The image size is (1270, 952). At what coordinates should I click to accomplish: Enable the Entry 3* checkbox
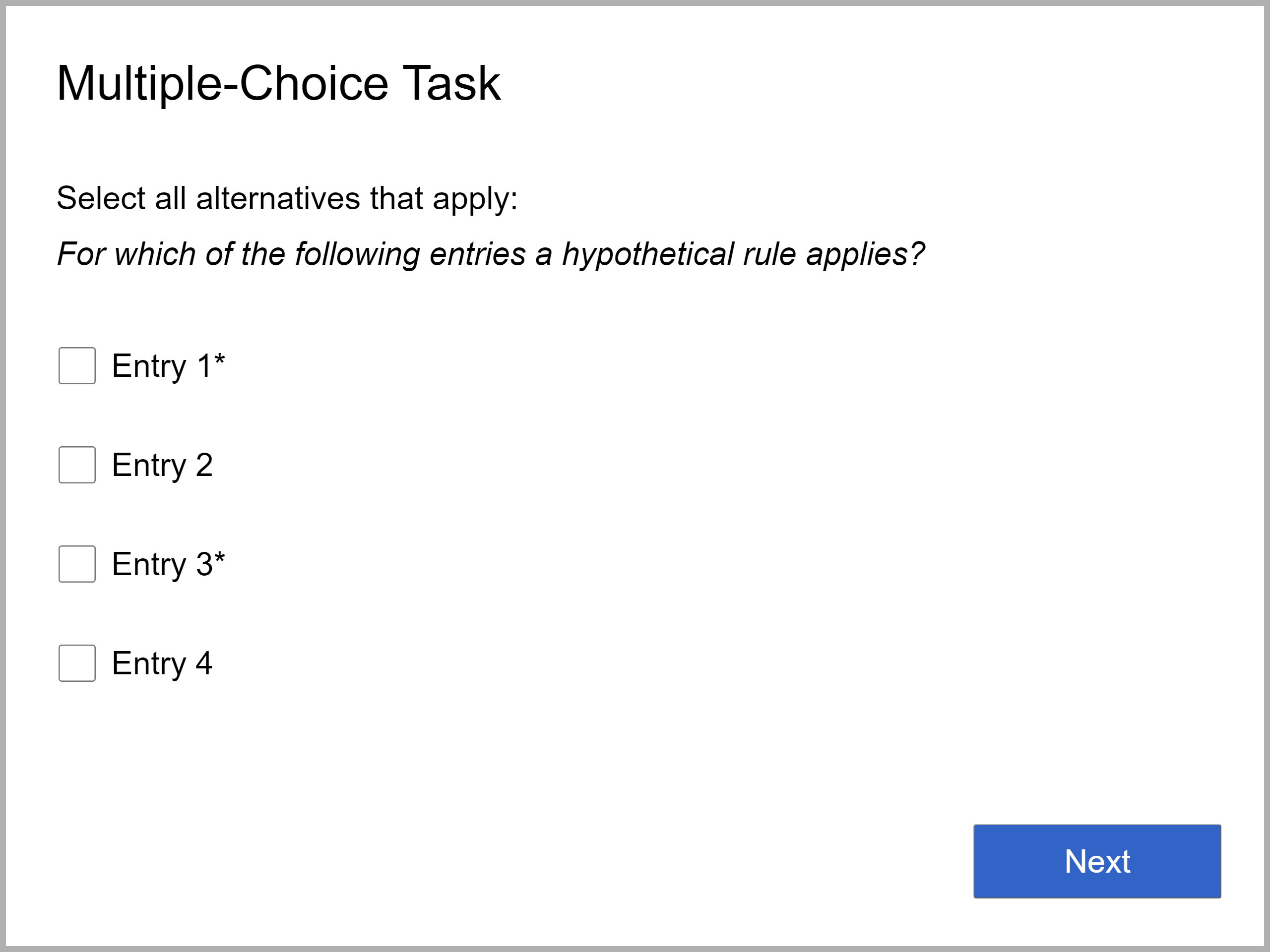pyautogui.click(x=77, y=564)
